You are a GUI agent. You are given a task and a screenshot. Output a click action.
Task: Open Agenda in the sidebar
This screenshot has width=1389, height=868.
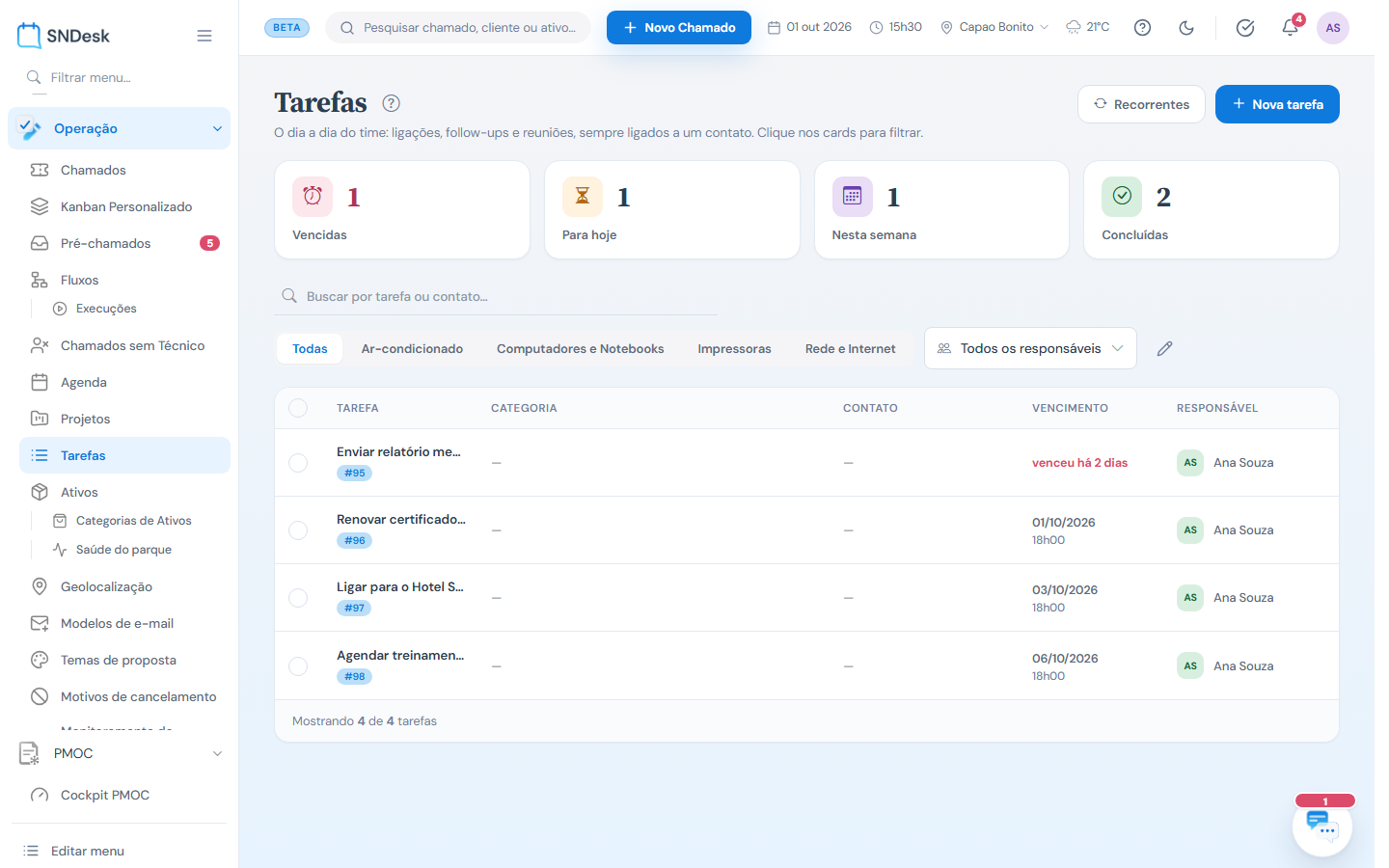click(x=124, y=382)
